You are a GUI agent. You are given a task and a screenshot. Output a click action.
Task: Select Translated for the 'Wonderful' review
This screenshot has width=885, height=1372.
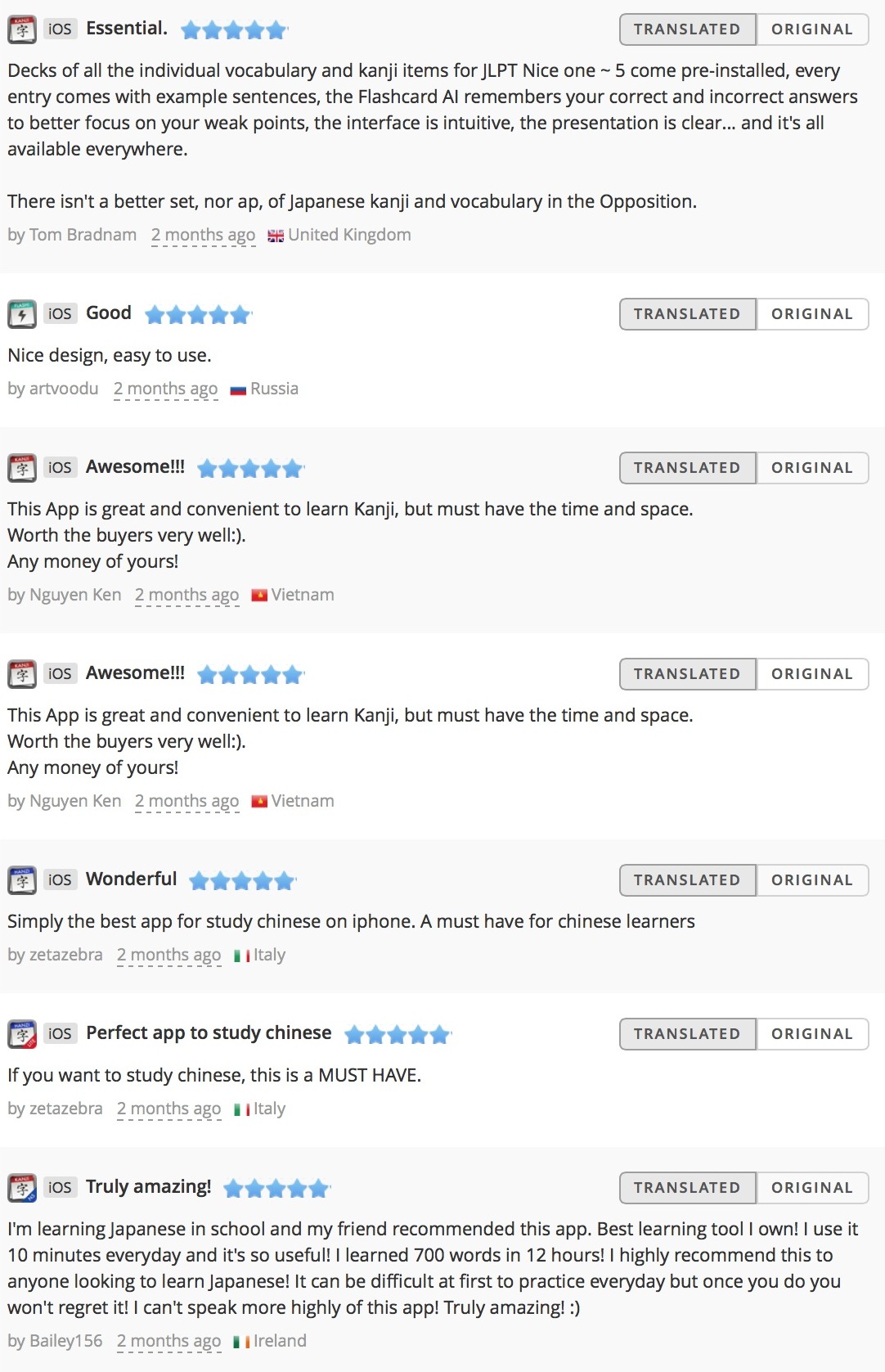tap(687, 880)
